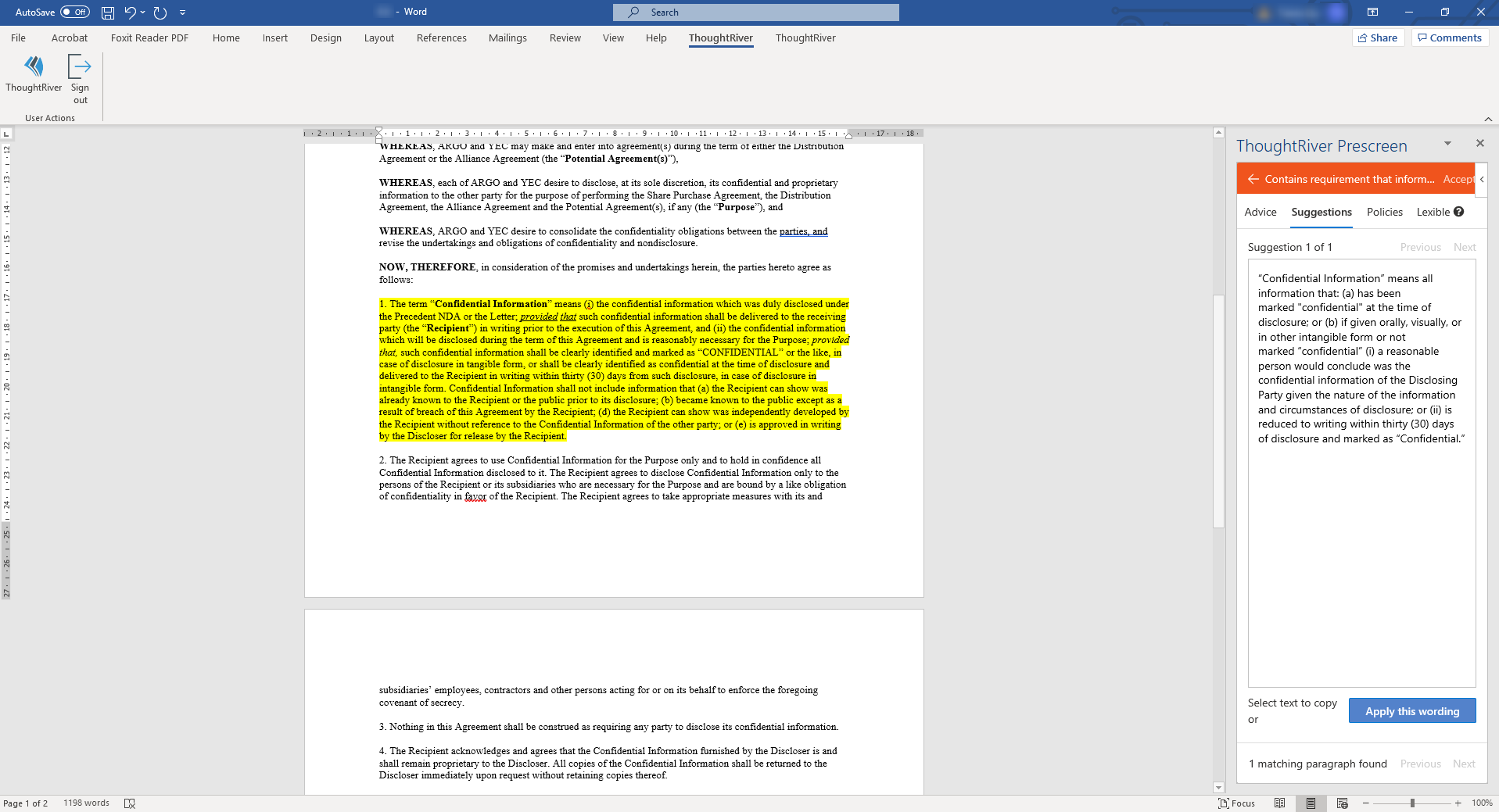
Task: Open the View tab
Action: (x=613, y=38)
